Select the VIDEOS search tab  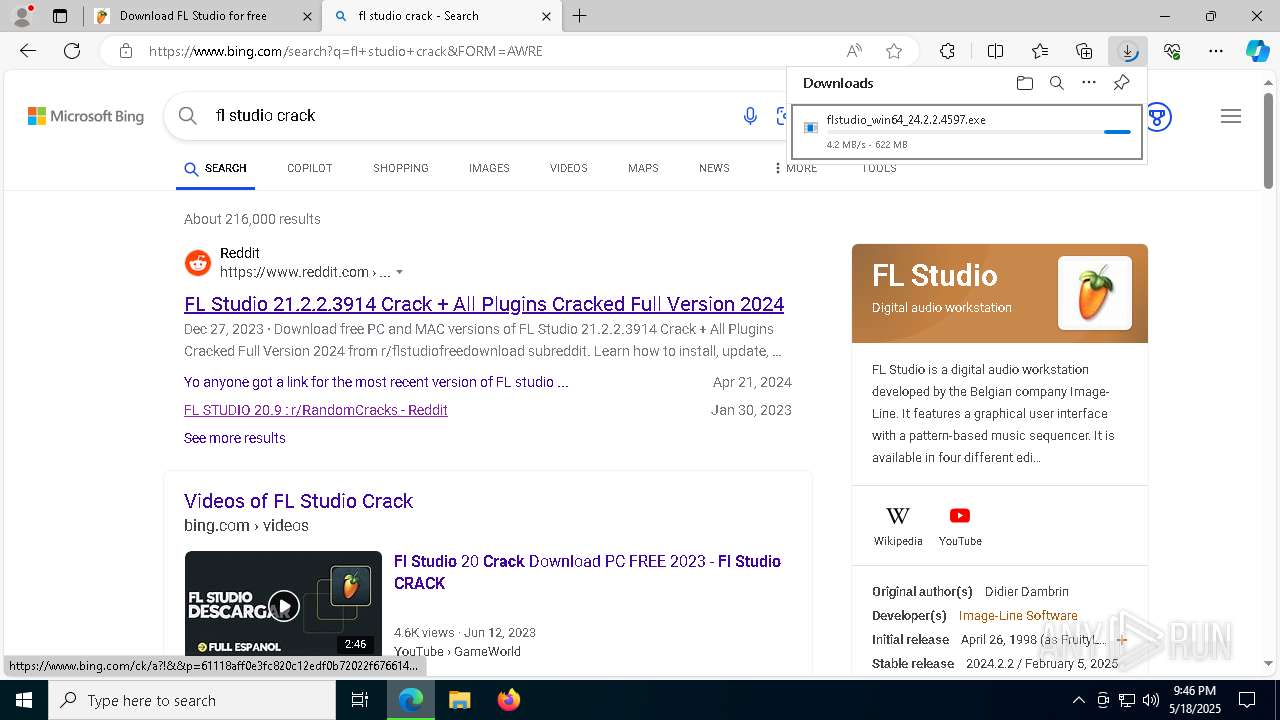click(x=569, y=168)
